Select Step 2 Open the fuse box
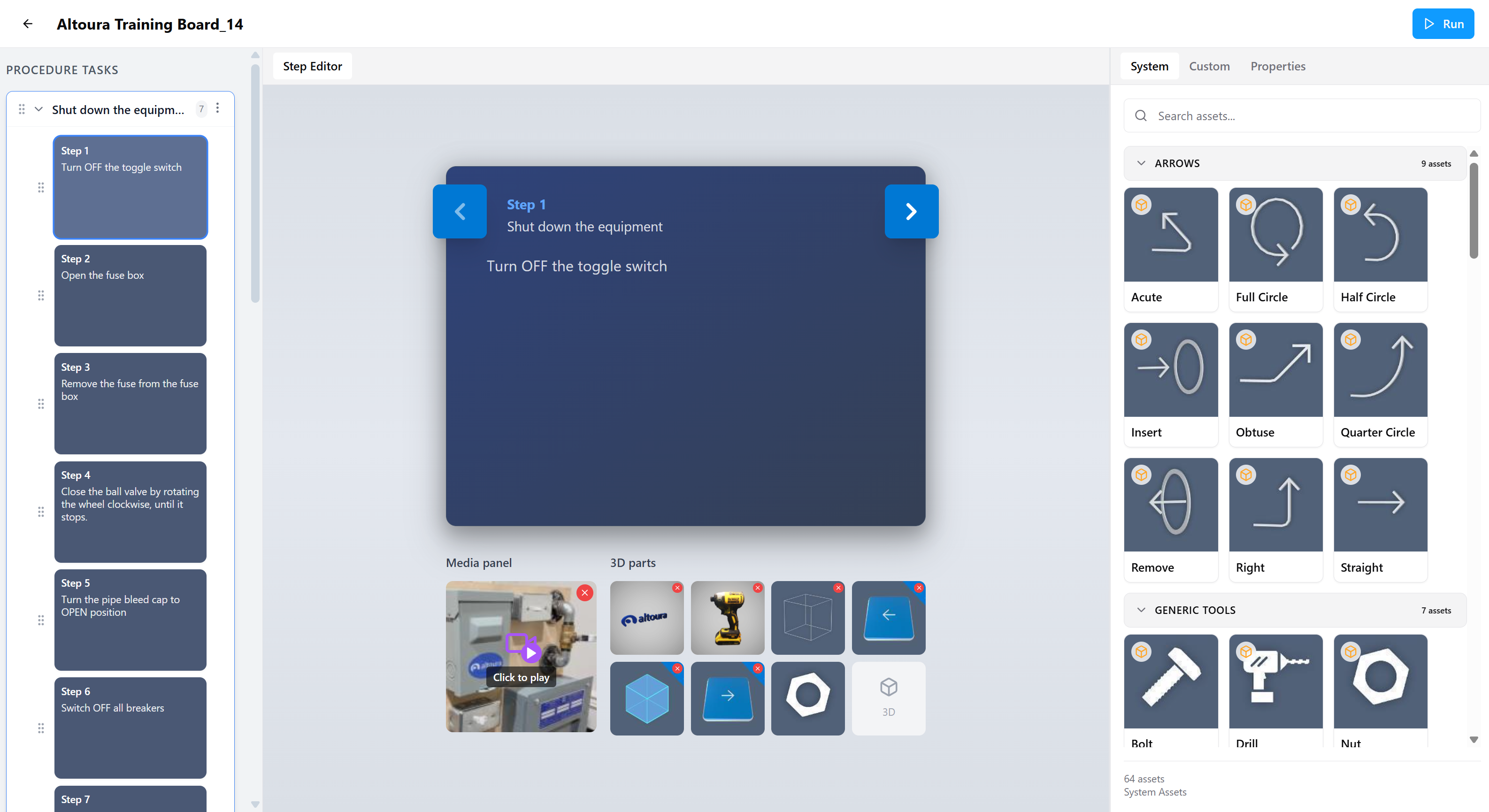Screen dimensions: 1489x812 pos(130,295)
